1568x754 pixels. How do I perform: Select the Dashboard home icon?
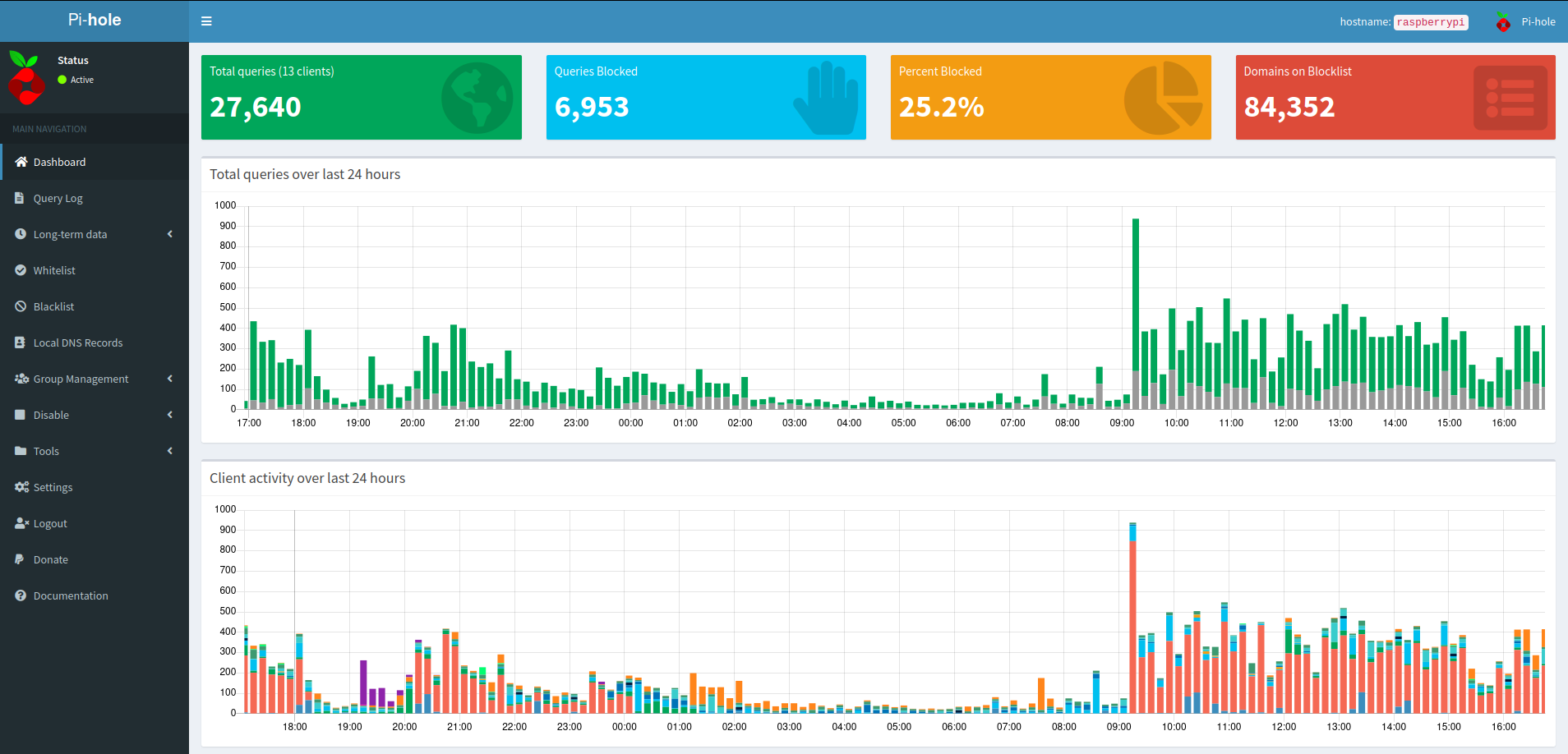pos(21,162)
